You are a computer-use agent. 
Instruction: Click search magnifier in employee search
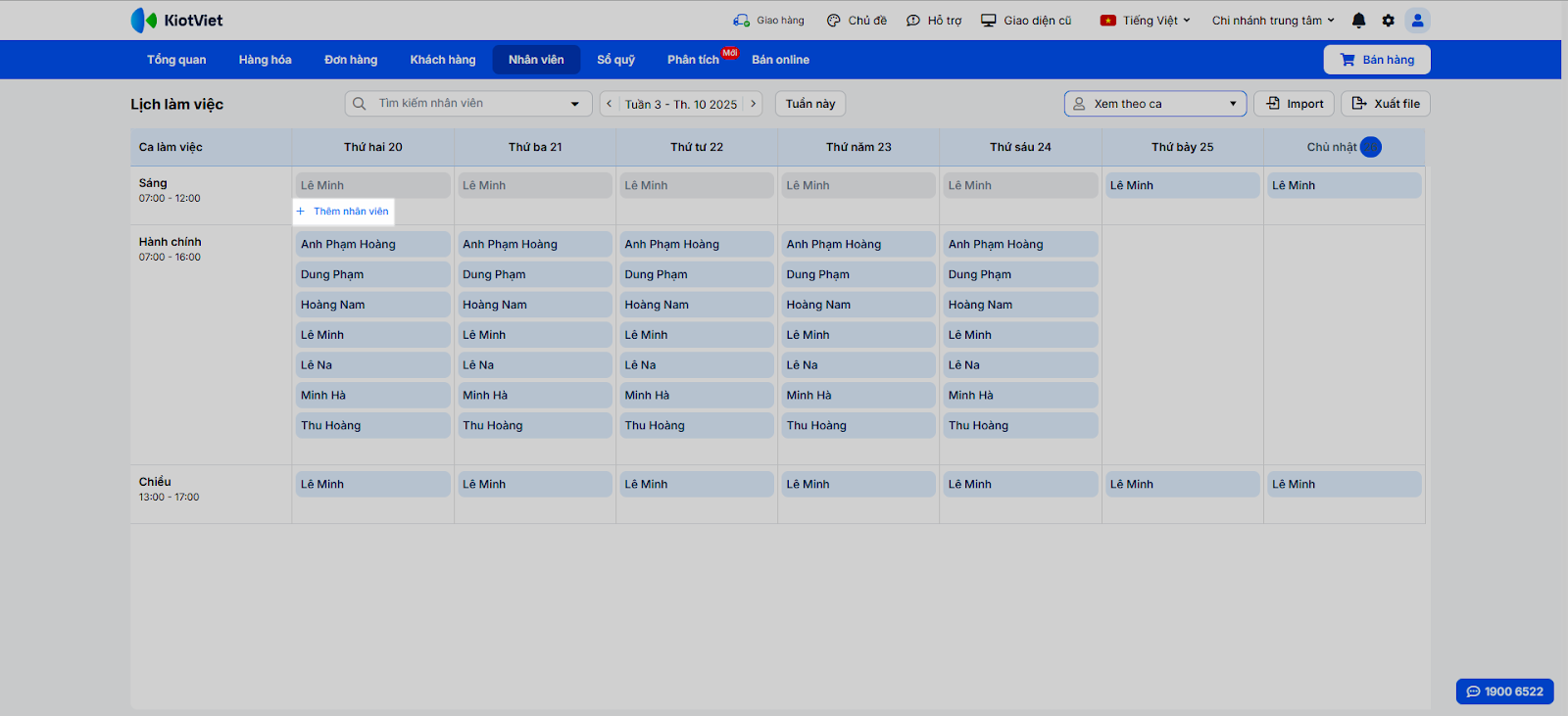coord(360,104)
